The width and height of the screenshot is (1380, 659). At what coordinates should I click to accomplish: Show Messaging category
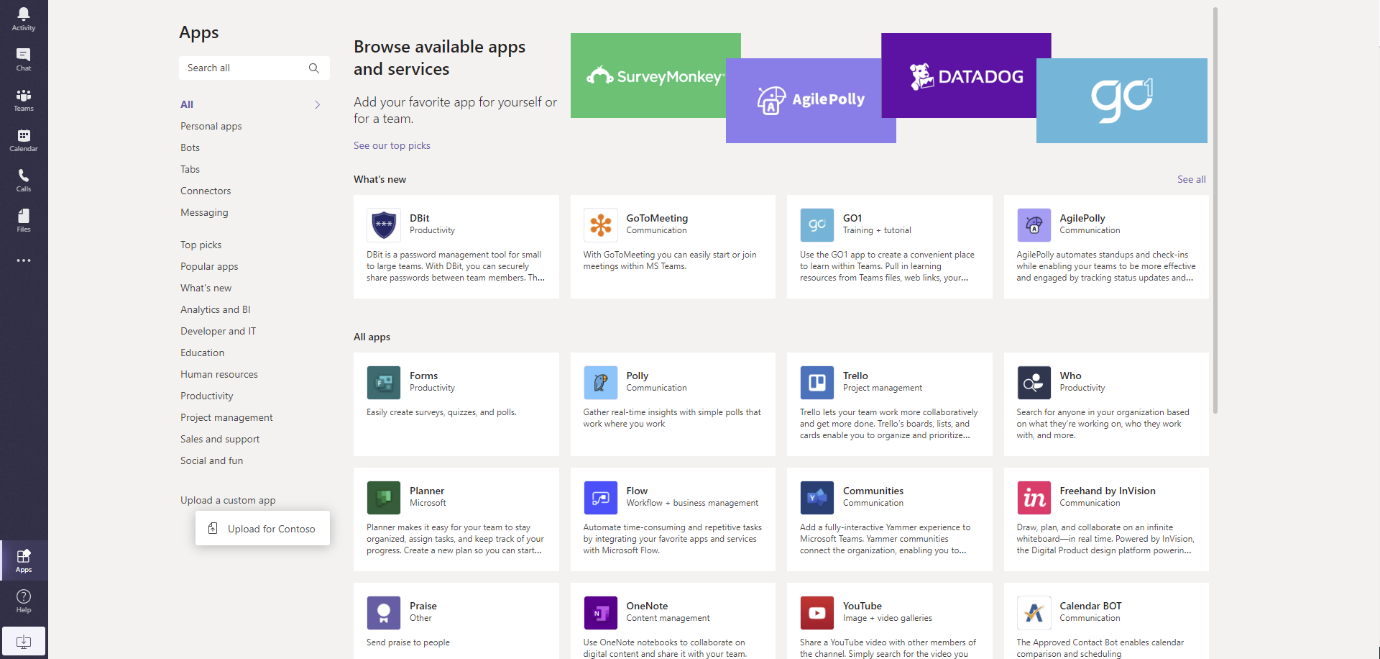pyautogui.click(x=204, y=213)
